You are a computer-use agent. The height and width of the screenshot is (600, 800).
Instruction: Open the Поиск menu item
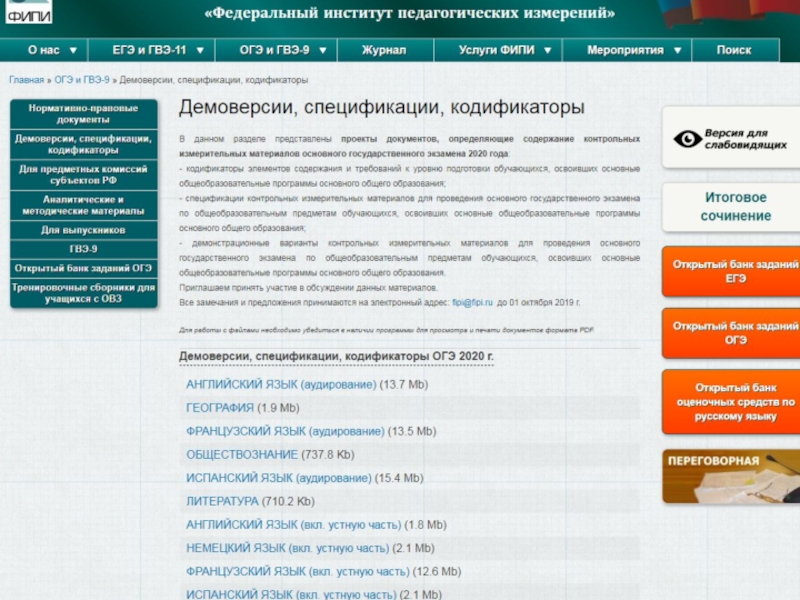point(734,50)
